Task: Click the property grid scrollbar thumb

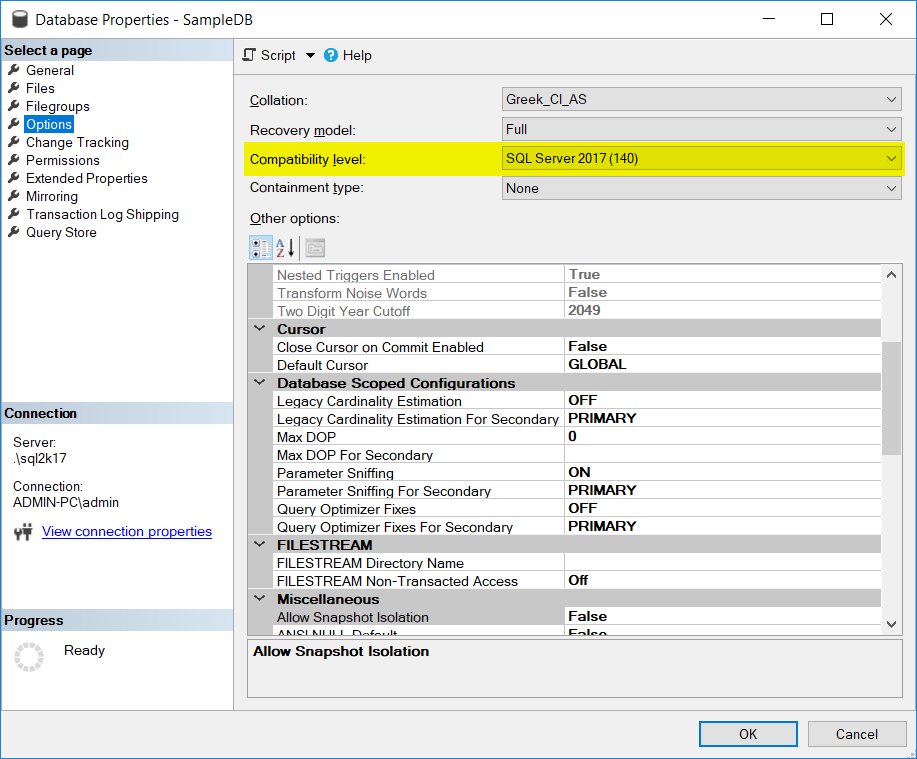Action: 891,398
